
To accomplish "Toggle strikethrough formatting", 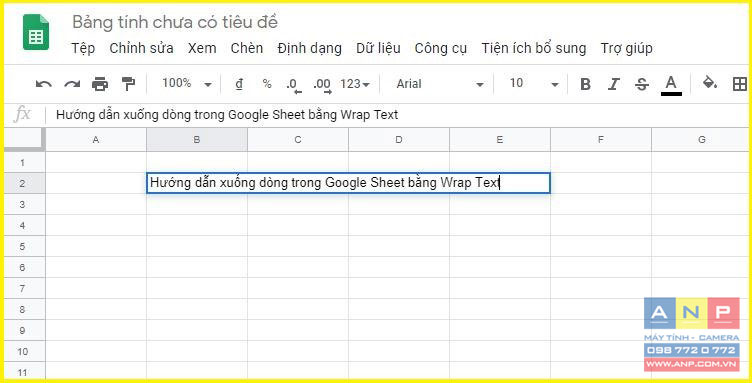I will (642, 84).
